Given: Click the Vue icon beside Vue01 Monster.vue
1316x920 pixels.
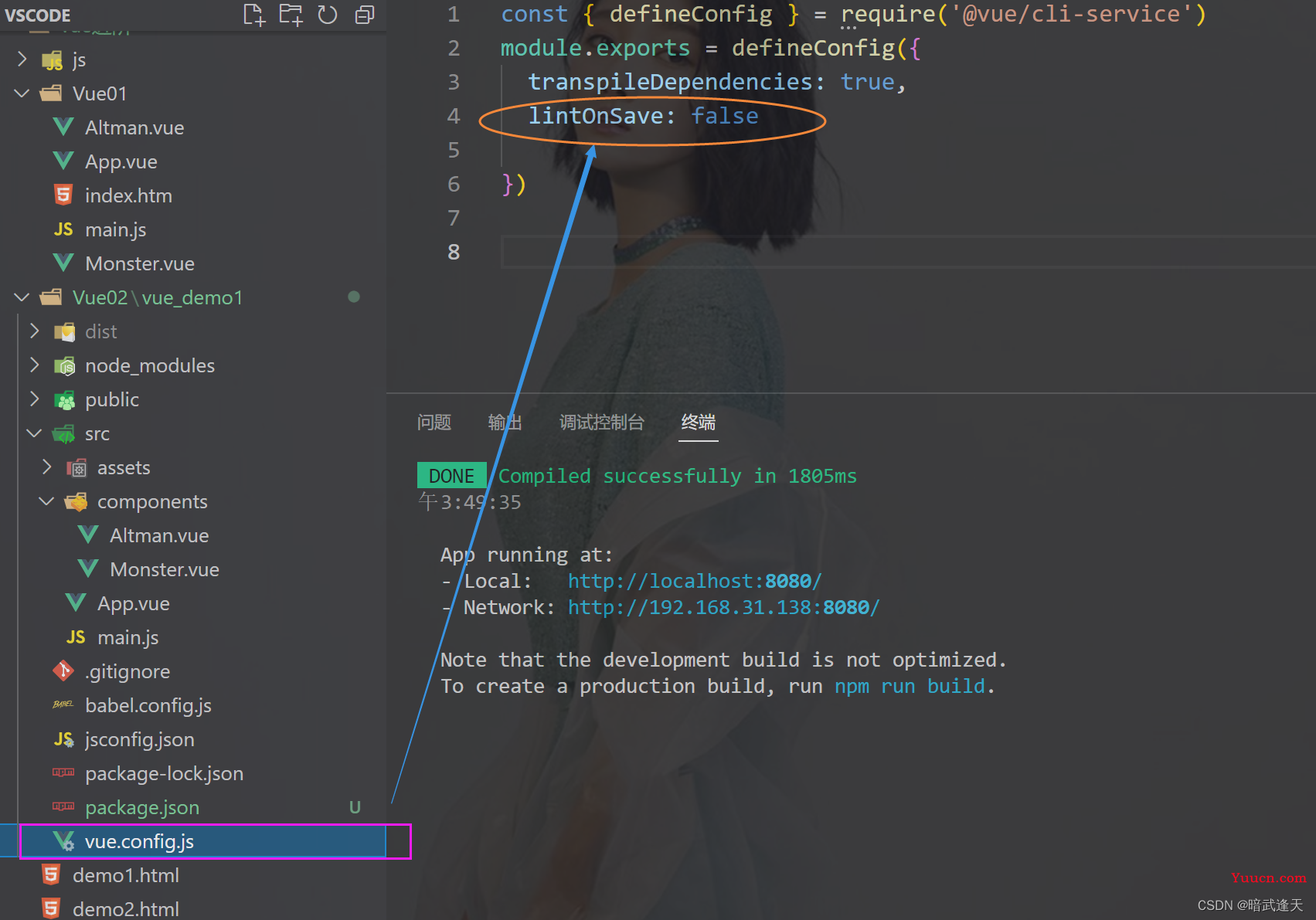Looking at the screenshot, I should pos(64,263).
